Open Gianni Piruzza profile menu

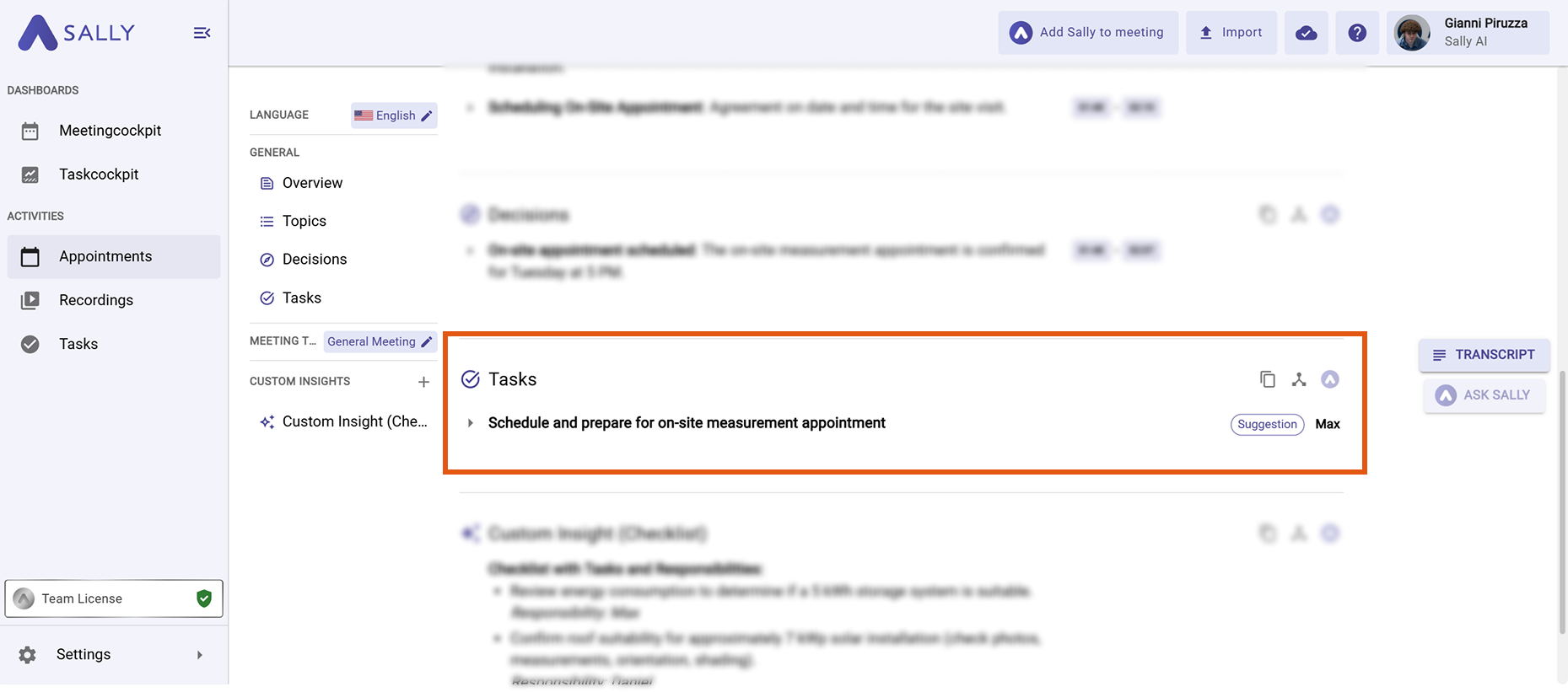[x=1468, y=33]
